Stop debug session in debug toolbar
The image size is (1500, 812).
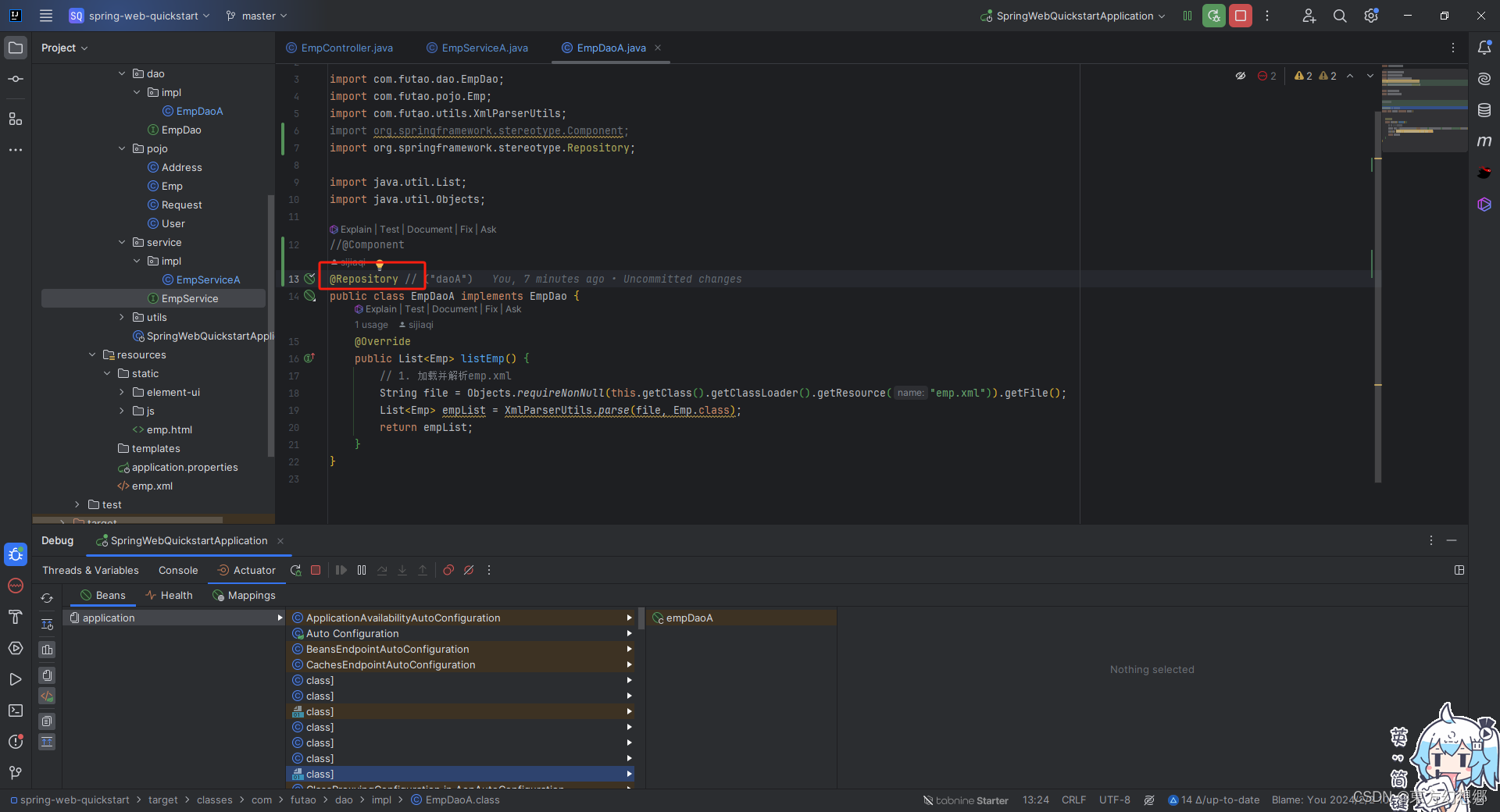tap(316, 570)
